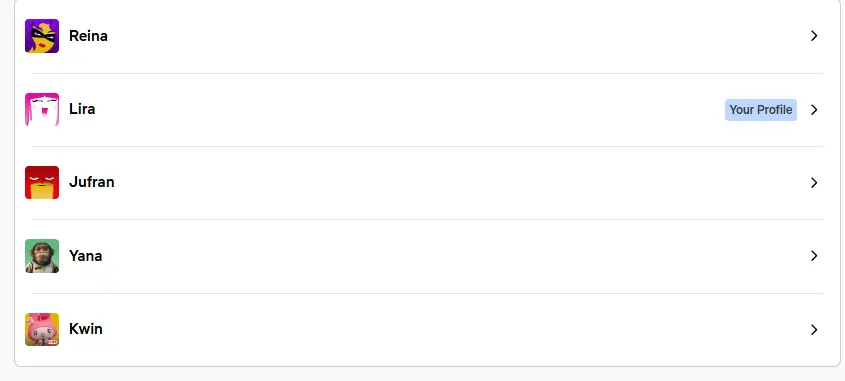Click empty area of Kwin row
Viewport: 845px width, 381px height.
tap(458, 329)
